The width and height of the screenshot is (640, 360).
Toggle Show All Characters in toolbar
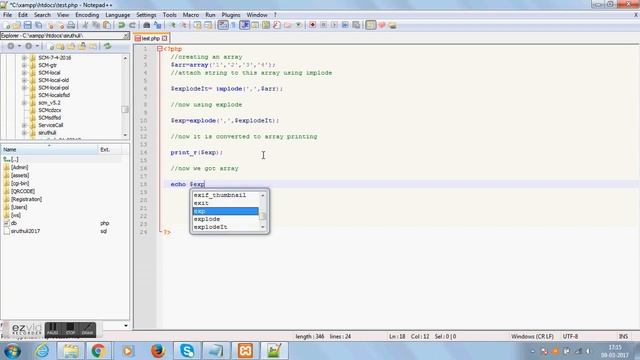233,25
